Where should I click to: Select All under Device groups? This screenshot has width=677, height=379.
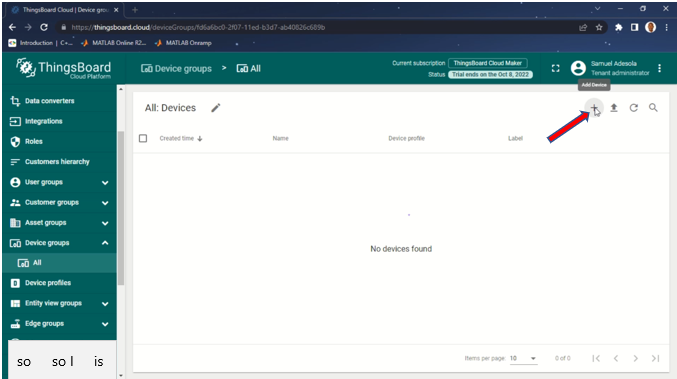point(60,262)
